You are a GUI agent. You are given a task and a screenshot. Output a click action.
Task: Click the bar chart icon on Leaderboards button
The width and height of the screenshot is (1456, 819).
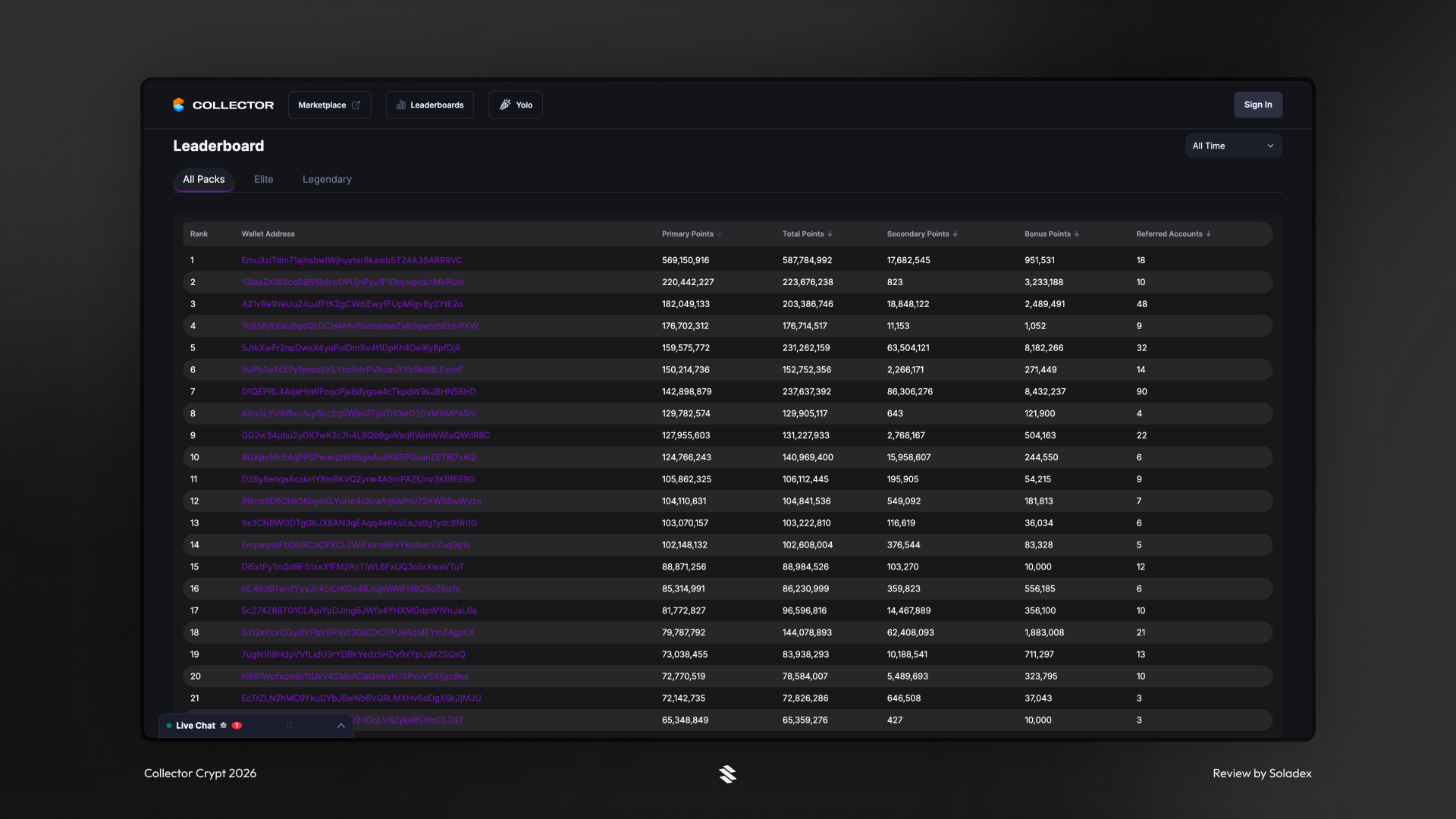pos(401,105)
